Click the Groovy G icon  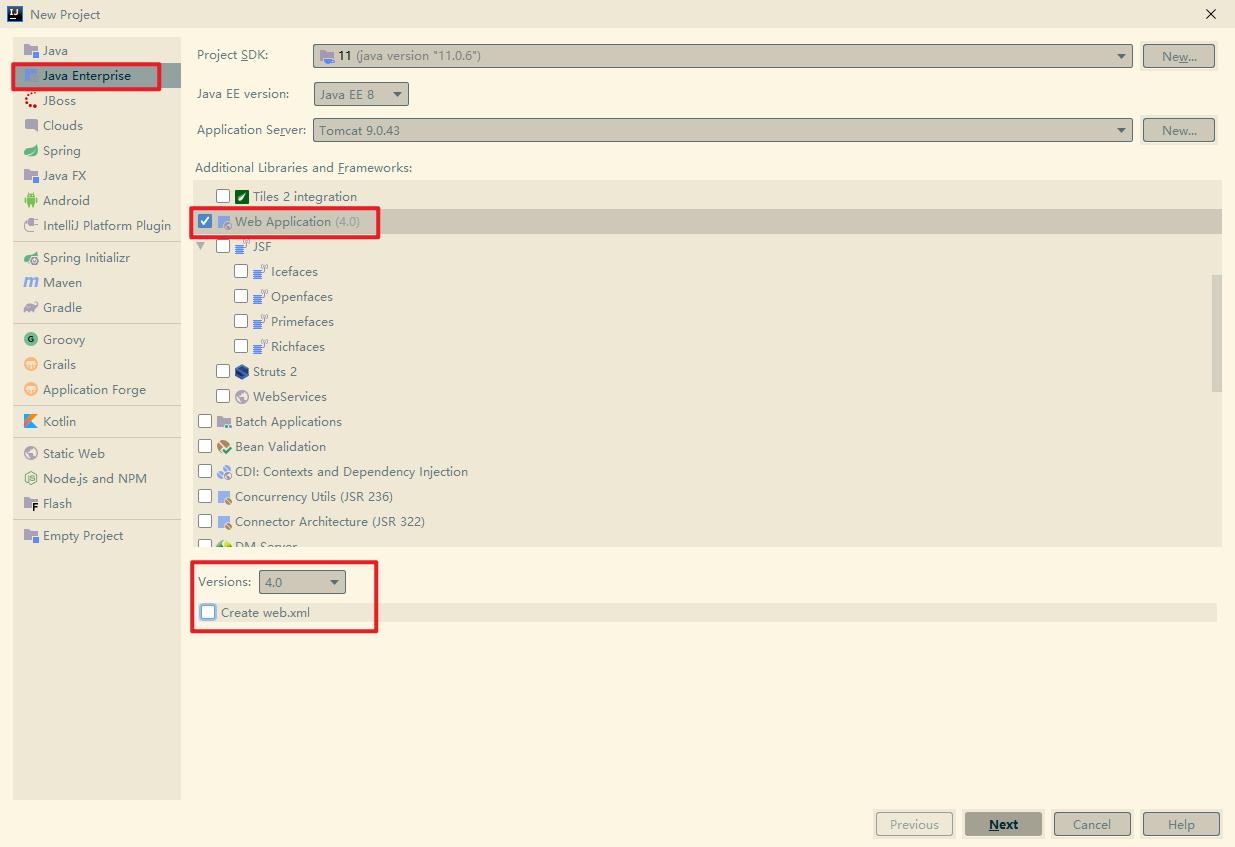coord(31,339)
